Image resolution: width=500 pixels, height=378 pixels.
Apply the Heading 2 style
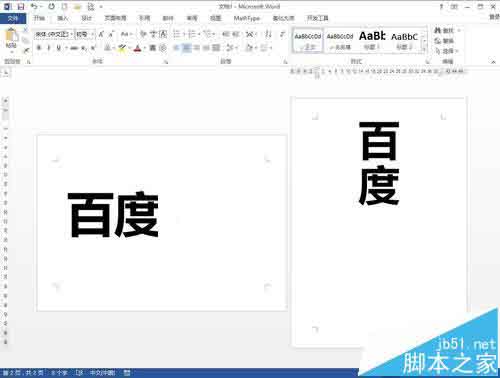click(404, 41)
